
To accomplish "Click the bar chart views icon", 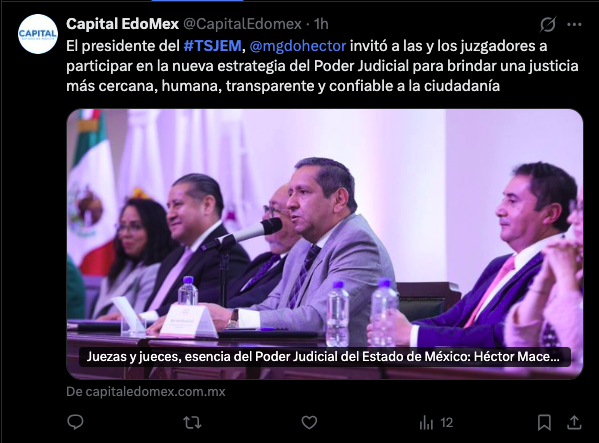I will tap(426, 422).
